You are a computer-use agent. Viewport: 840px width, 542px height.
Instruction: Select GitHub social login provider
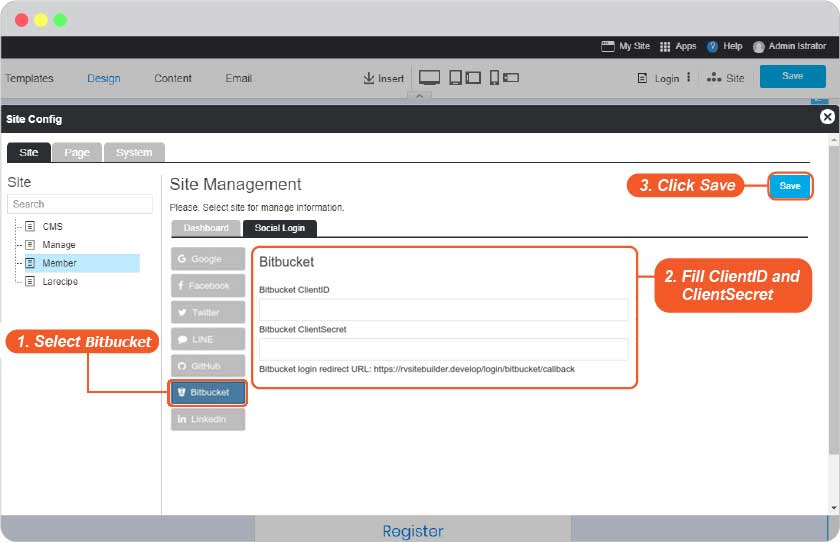pyautogui.click(x=208, y=366)
